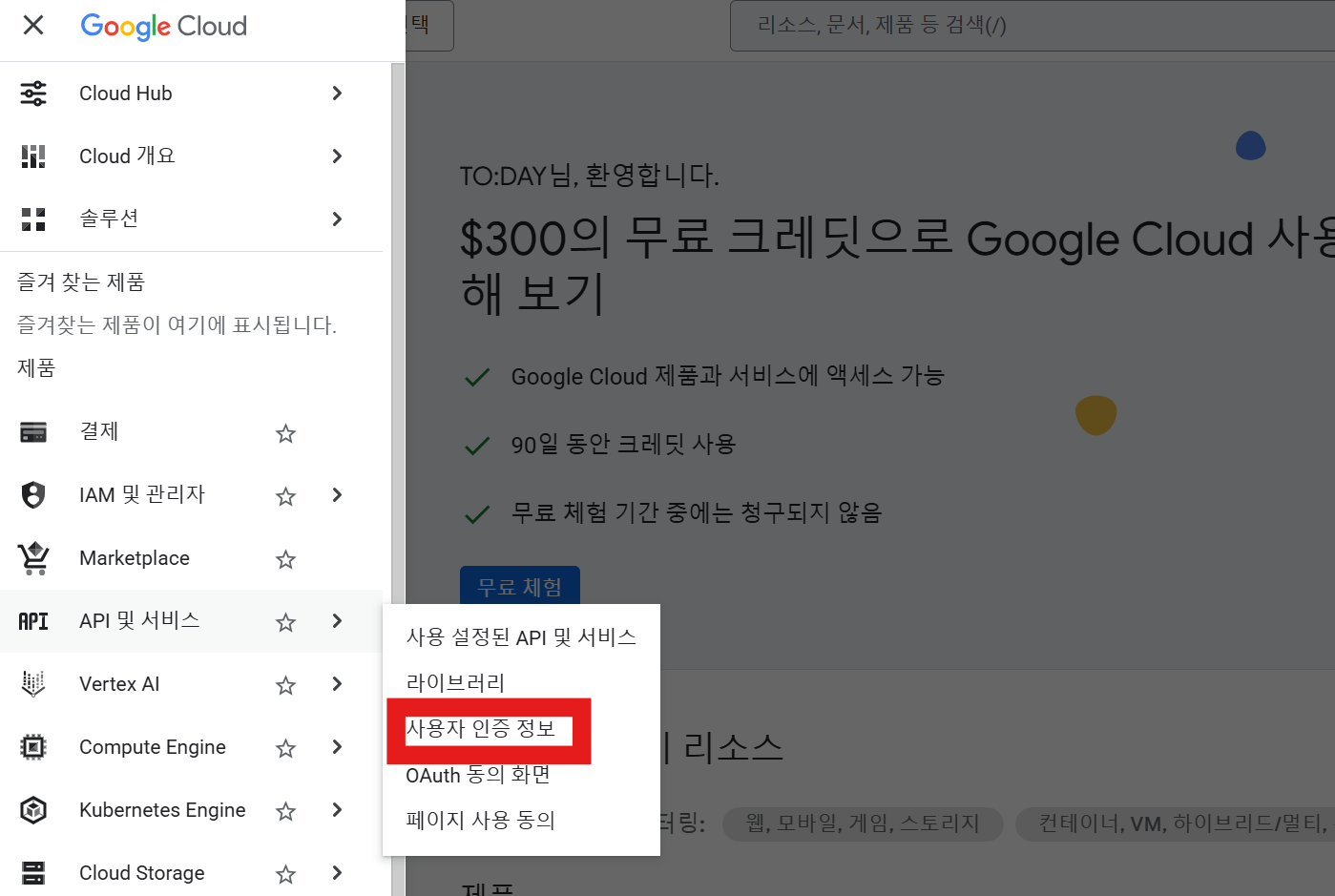This screenshot has height=896, width=1335.
Task: Click the 즐겨 찾는 제품 heading
Action: coord(81,282)
